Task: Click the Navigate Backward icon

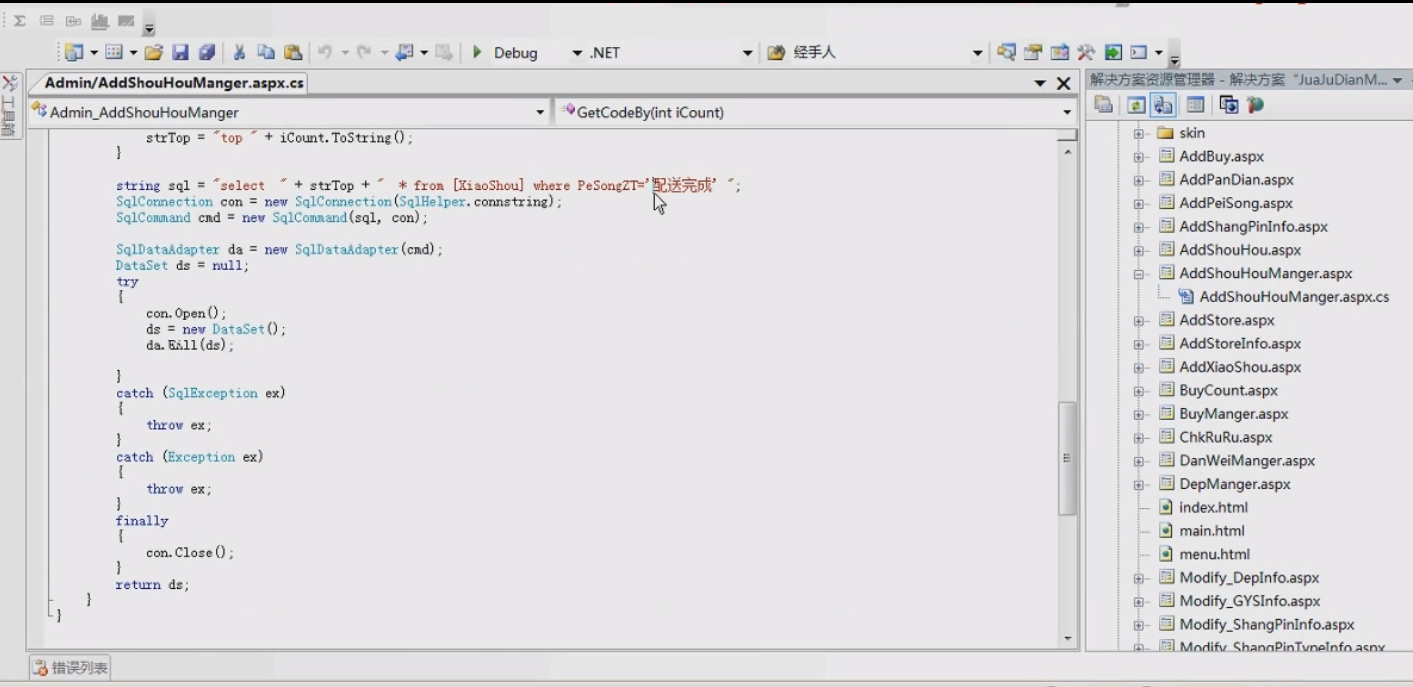Action: tap(405, 53)
